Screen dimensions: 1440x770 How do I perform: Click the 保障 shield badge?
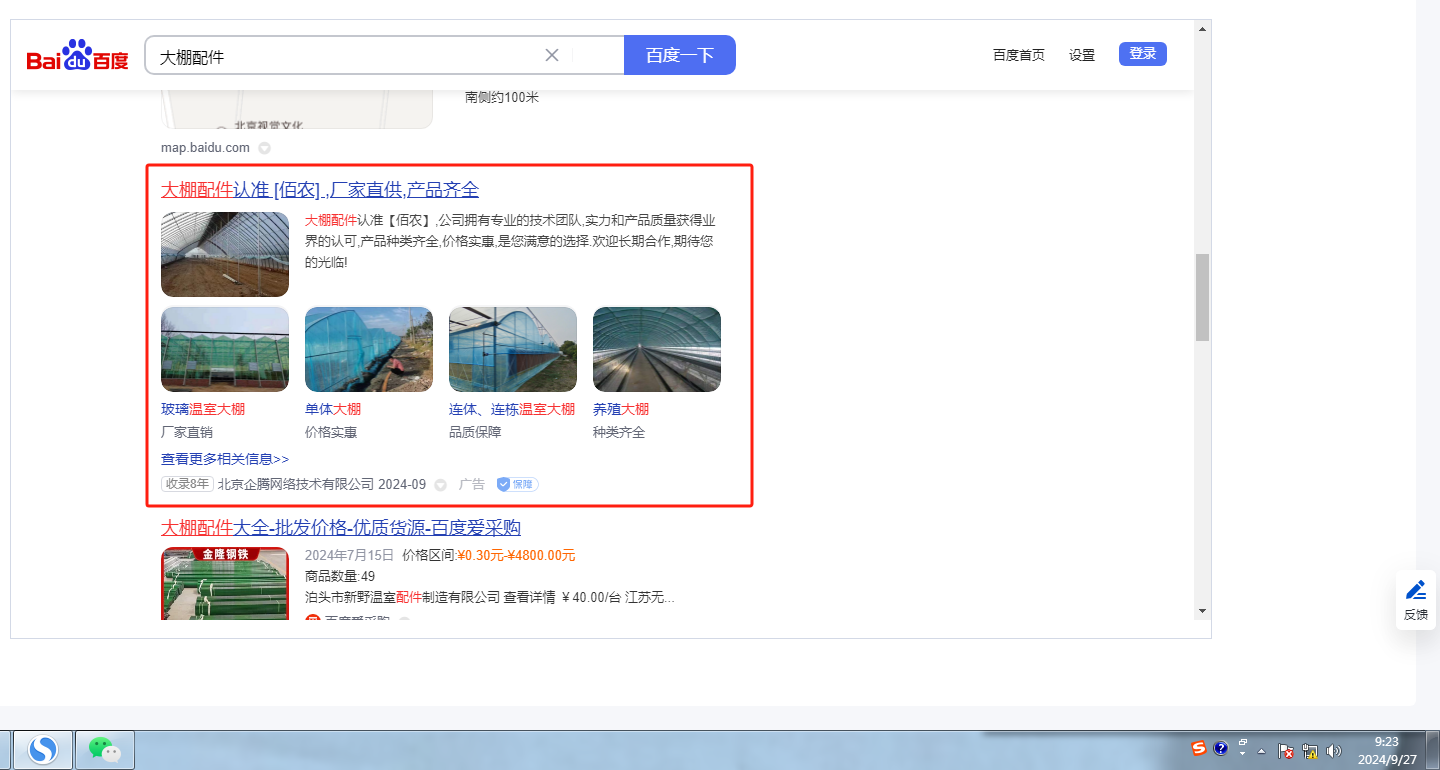point(517,484)
